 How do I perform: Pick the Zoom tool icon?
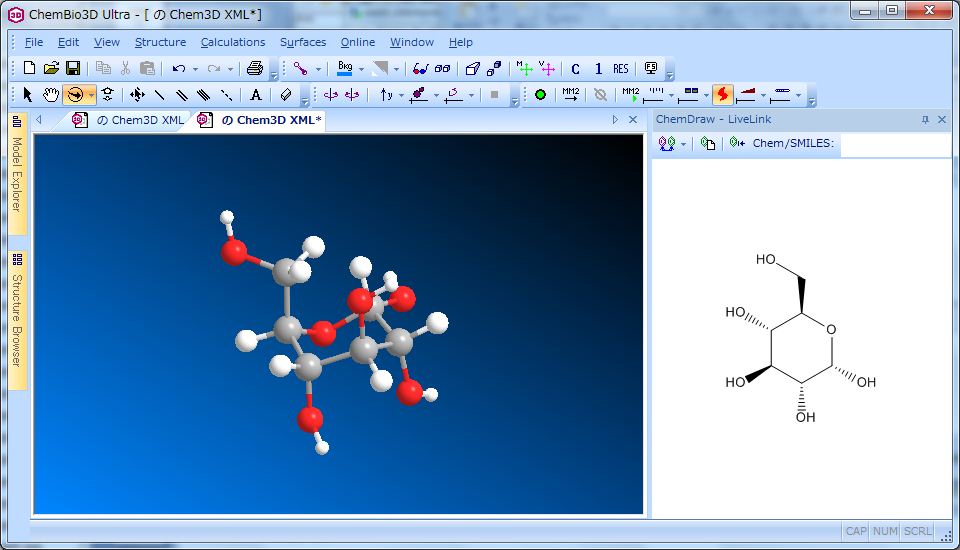(108, 94)
